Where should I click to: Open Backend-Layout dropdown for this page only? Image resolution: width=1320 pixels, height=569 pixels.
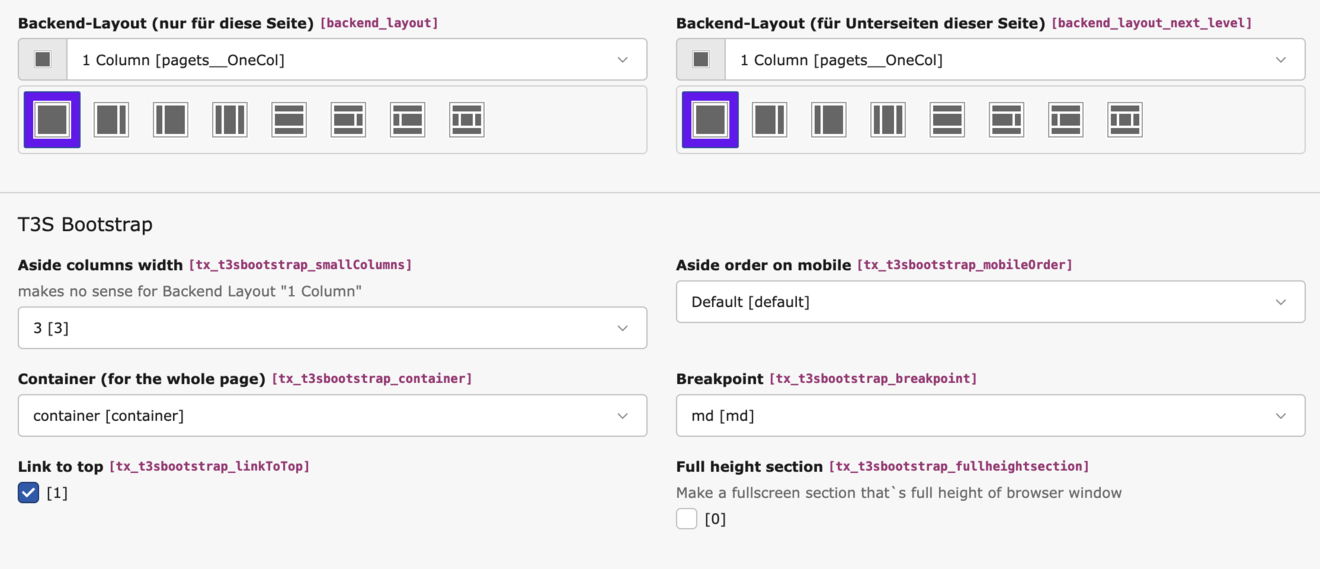click(x=357, y=60)
